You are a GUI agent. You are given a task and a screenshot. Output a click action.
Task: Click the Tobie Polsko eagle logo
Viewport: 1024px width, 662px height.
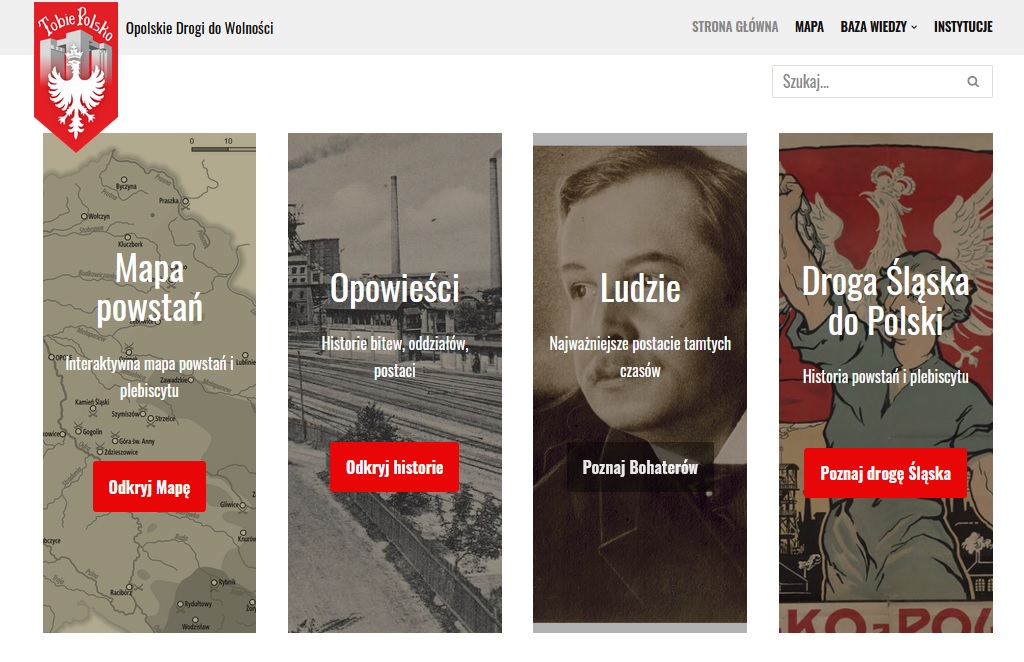tap(76, 76)
